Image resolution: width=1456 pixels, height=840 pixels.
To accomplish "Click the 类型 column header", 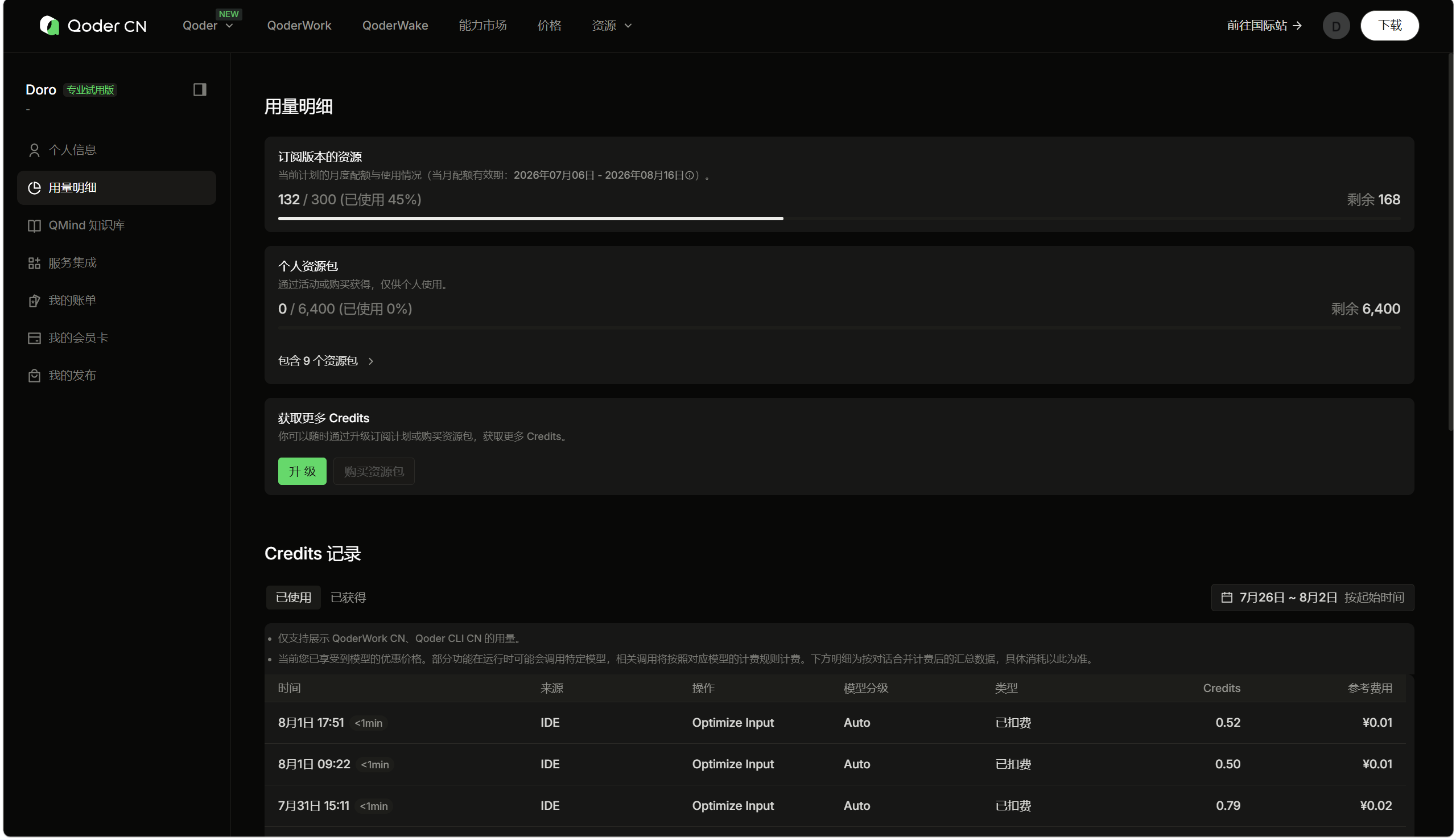I will point(1006,688).
